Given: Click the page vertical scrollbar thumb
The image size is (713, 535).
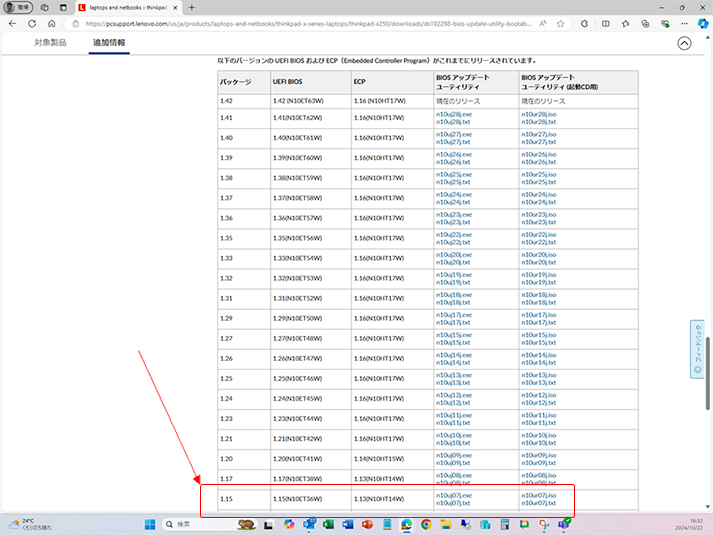Looking at the screenshot, I should click(x=708, y=373).
